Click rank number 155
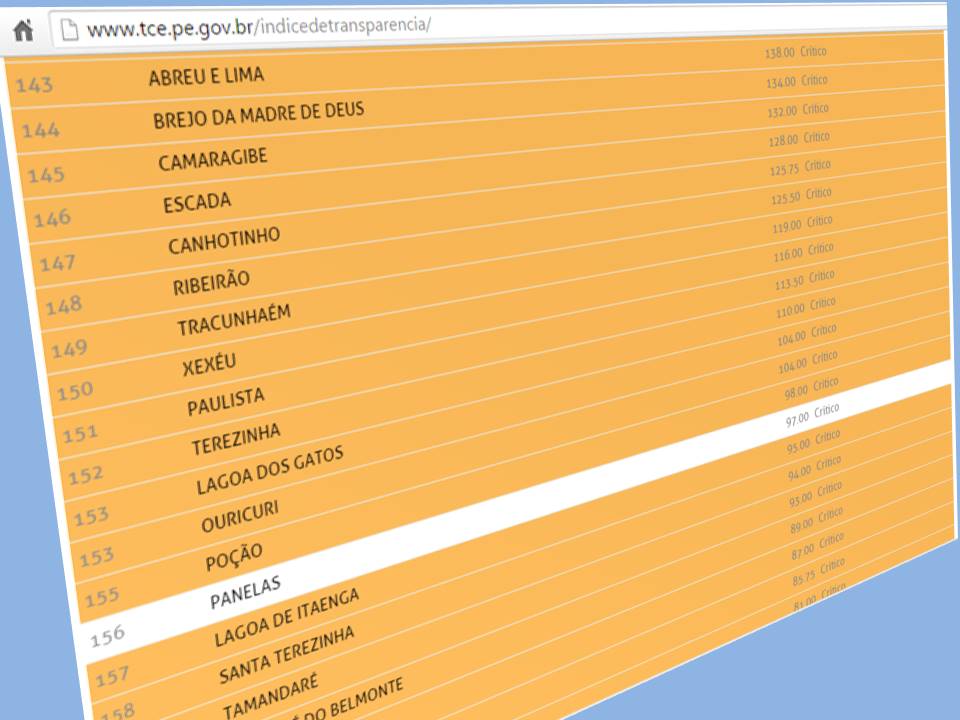The height and width of the screenshot is (720, 960). coord(102,596)
